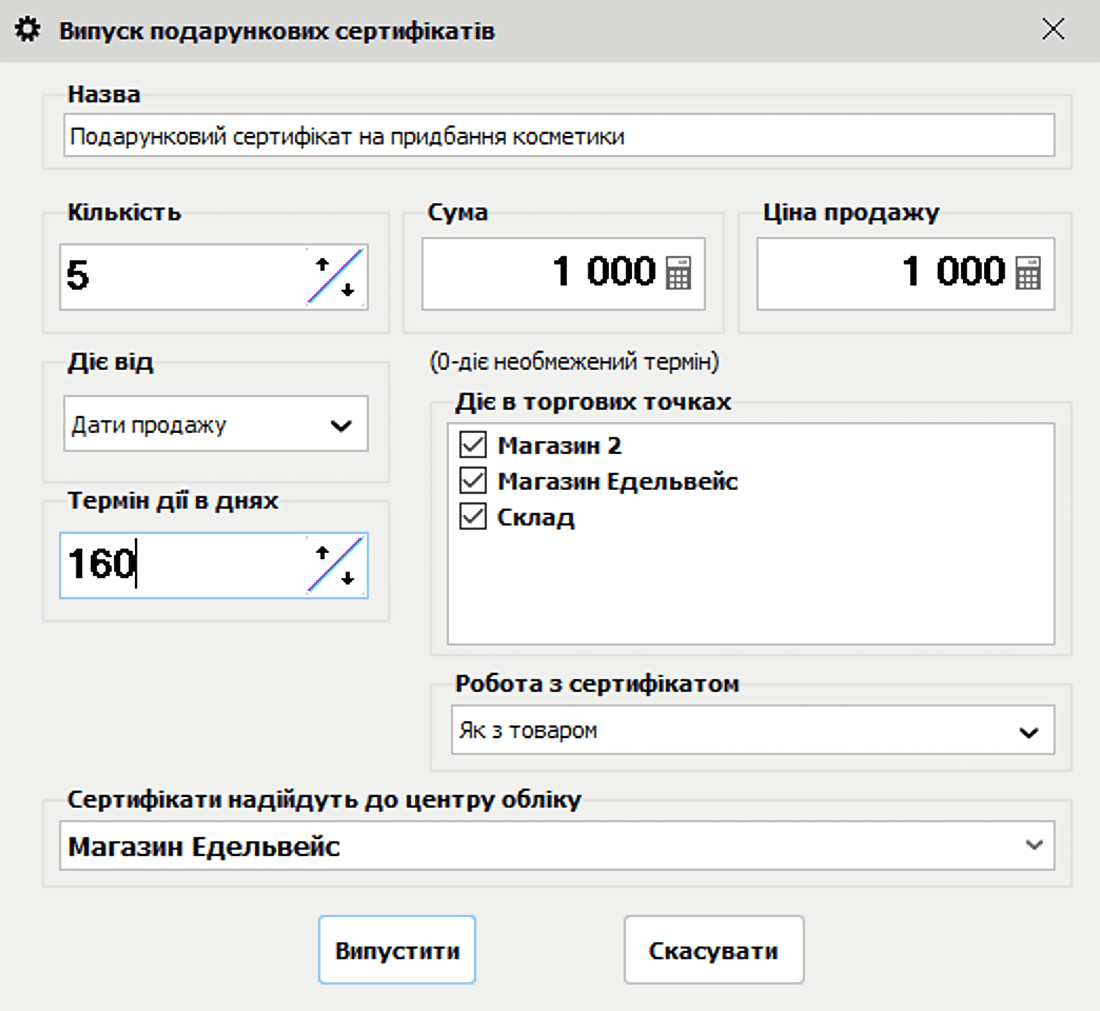Focus the Сума amount field
The width and height of the screenshot is (1100, 1011).
(x=540, y=273)
